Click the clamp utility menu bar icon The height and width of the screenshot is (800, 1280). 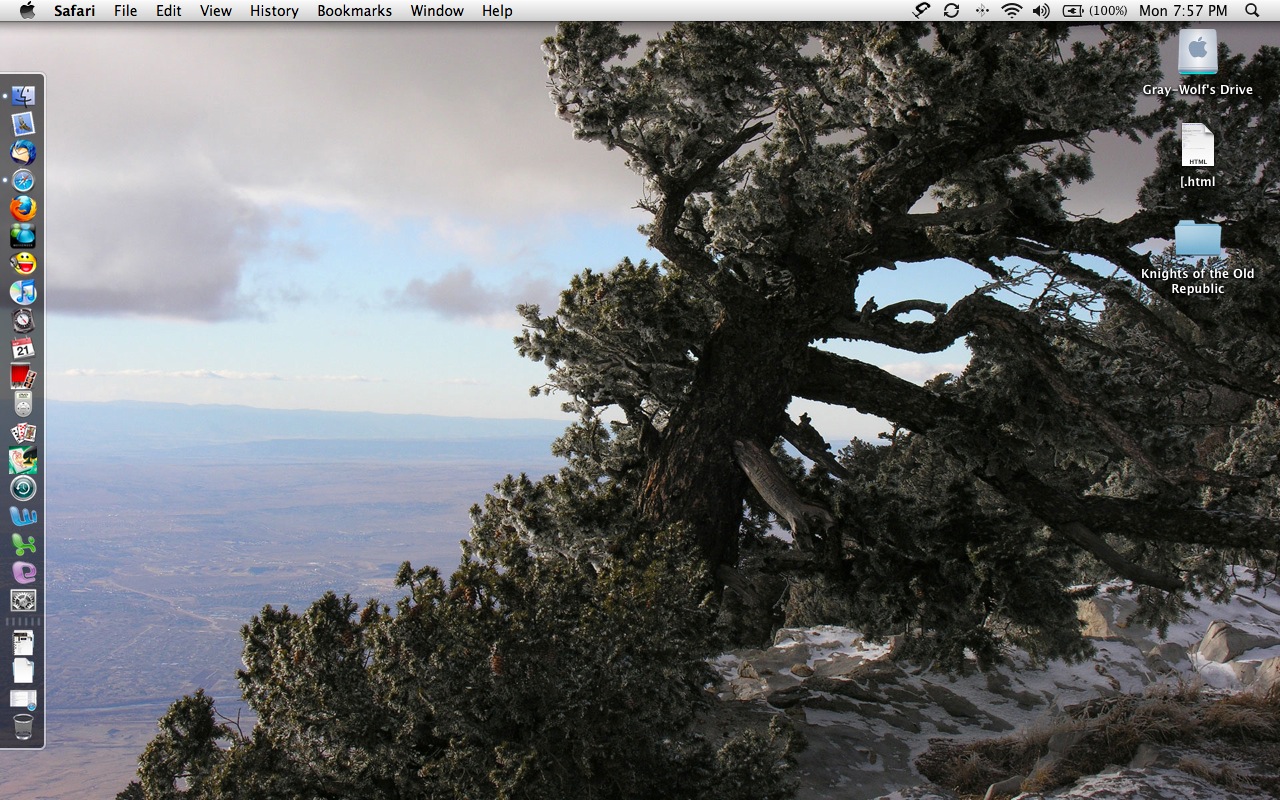tap(922, 11)
